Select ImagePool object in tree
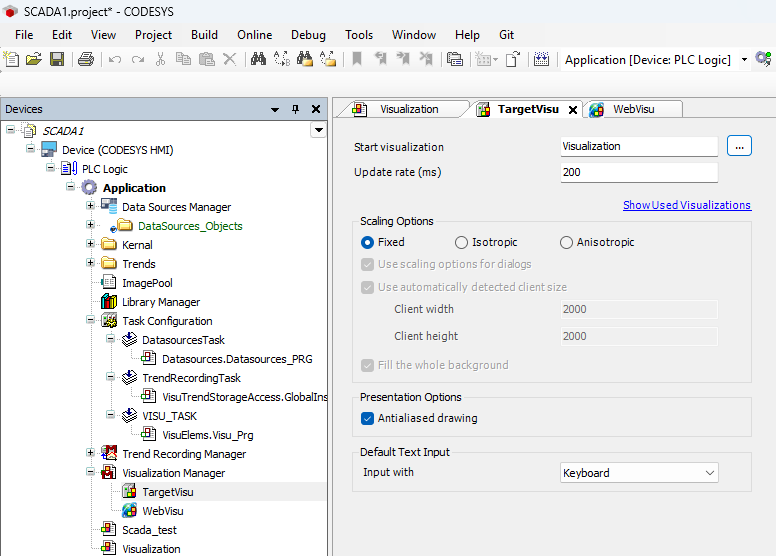This screenshot has height=556, width=776. [147, 283]
